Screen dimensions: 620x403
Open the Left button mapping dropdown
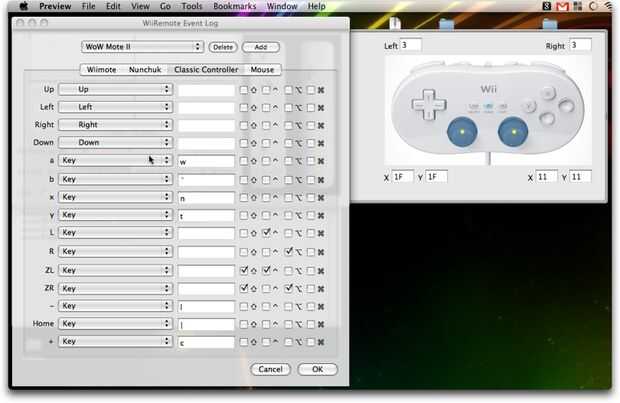point(115,107)
